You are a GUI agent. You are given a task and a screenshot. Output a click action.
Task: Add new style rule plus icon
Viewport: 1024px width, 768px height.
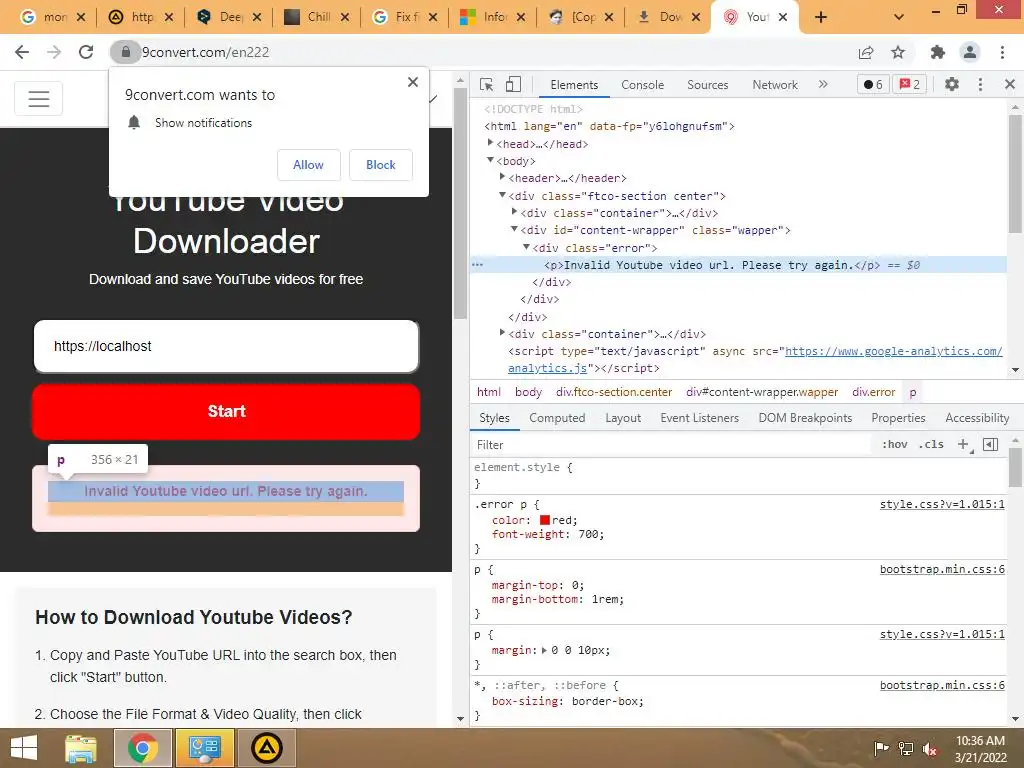[964, 445]
